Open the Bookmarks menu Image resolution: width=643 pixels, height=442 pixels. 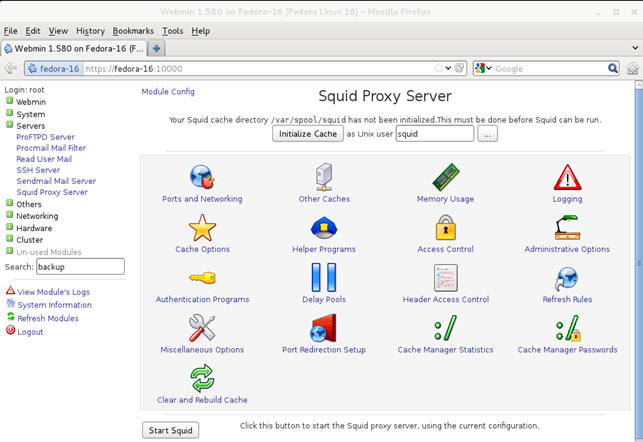[133, 31]
